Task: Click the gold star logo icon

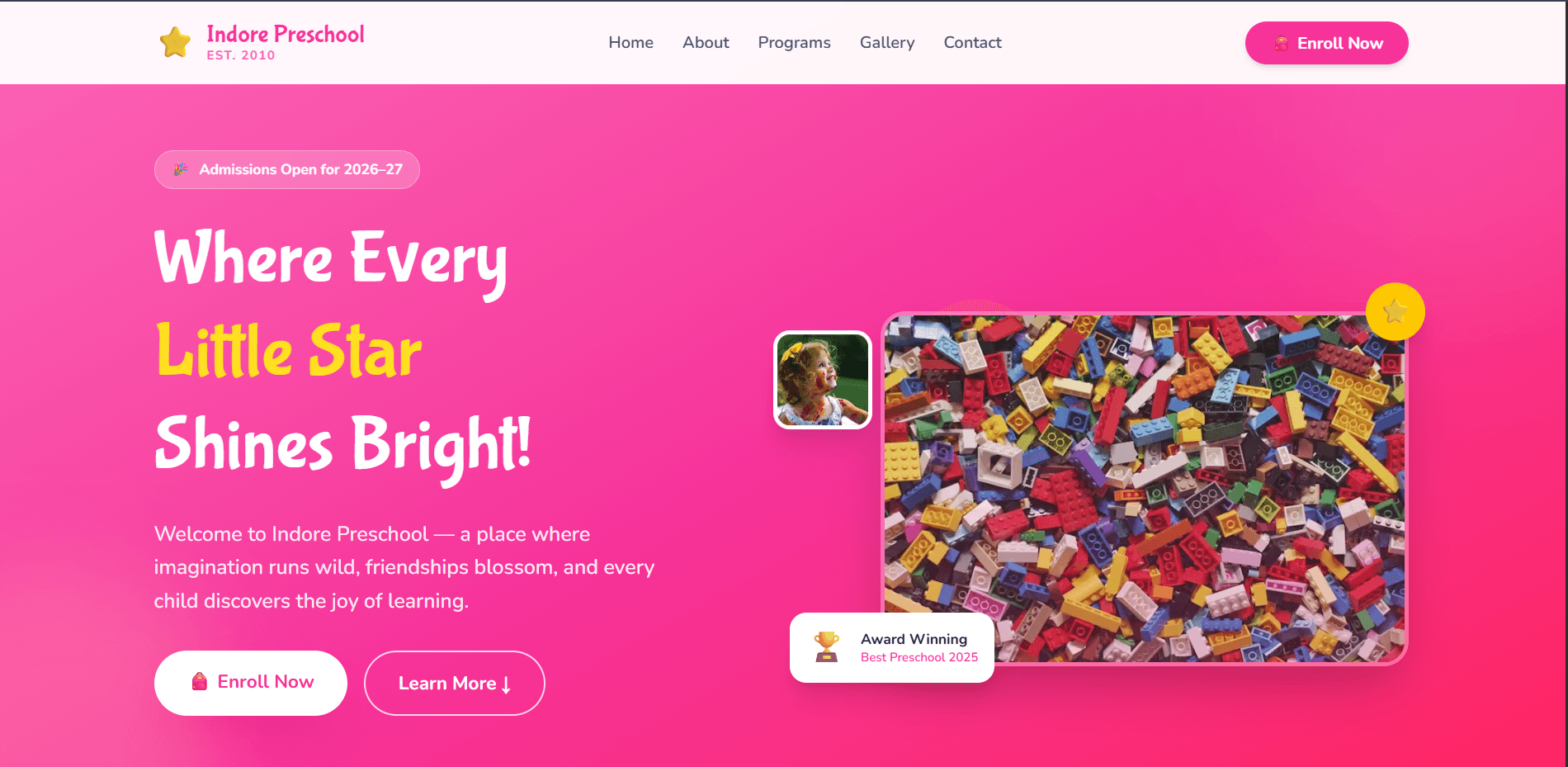Action: coord(175,42)
